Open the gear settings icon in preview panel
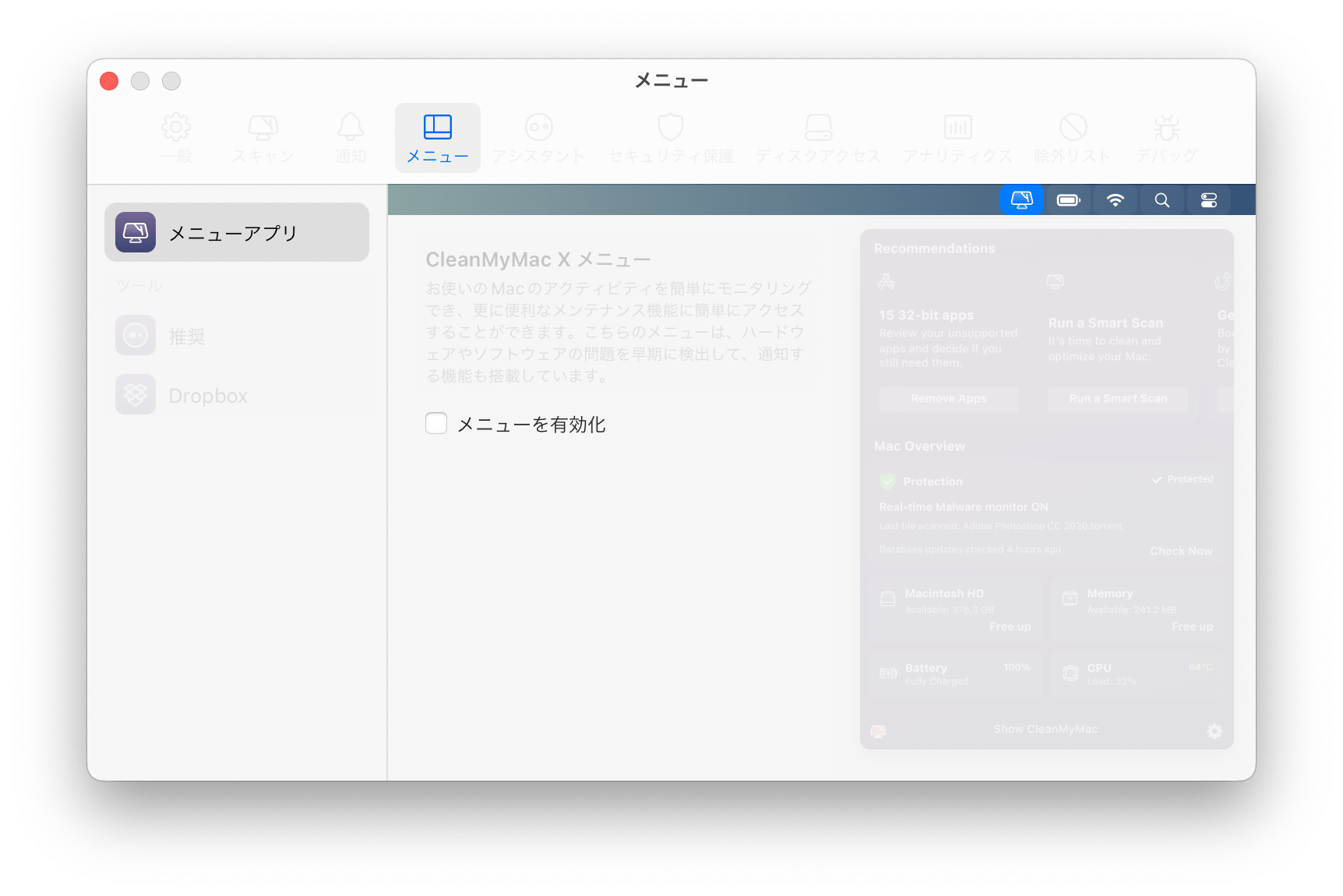Image resolution: width=1343 pixels, height=896 pixels. point(1214,731)
